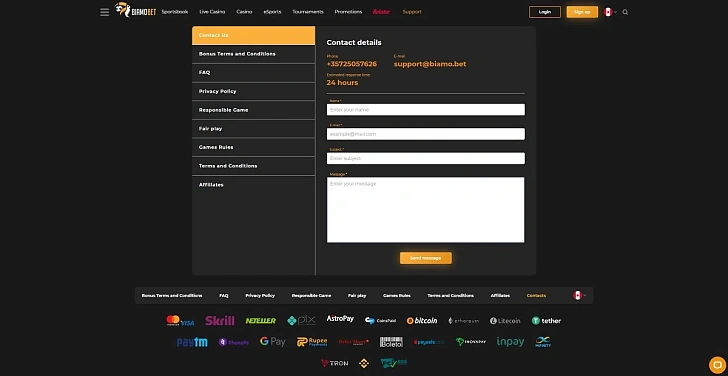Click the +35725057626 phone number
728x376 pixels.
[351, 64]
